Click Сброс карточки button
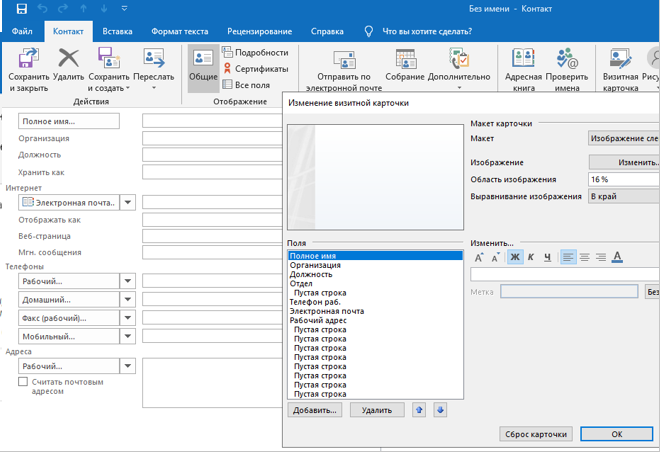This screenshot has width=660, height=452. 536,434
